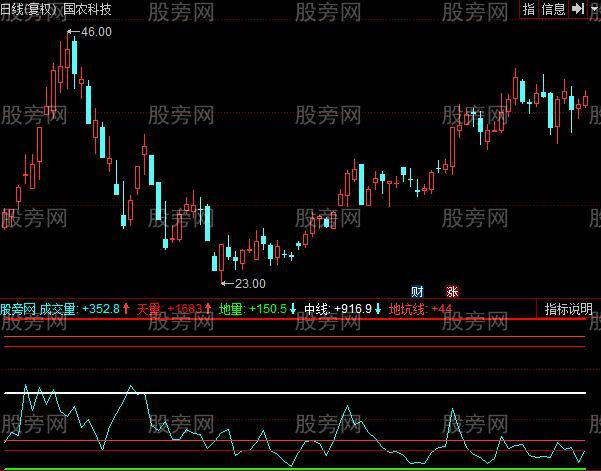
Task: Select the 国农科技 stock name label
Action: tap(88, 9)
